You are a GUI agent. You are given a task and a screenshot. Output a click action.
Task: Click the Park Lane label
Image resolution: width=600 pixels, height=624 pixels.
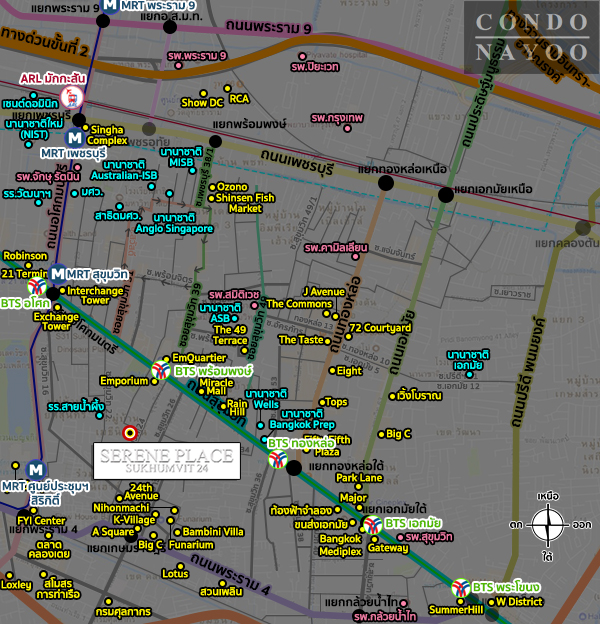(x=359, y=478)
